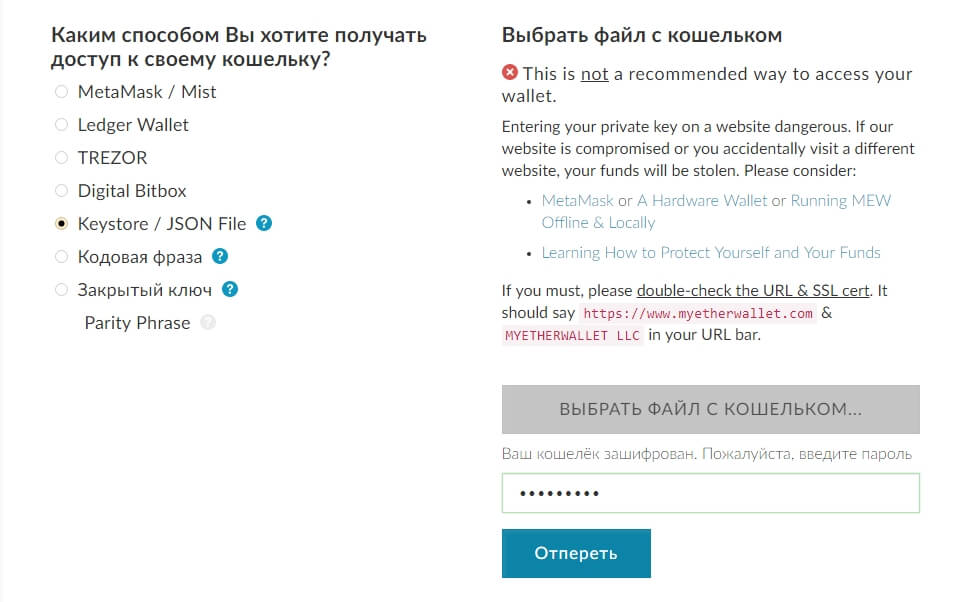Viewport: 973px width, 602px height.
Task: Click ВЫБРАТЬ ФАЙЛ С КОШЕЛЬКОМ button
Action: pos(711,410)
